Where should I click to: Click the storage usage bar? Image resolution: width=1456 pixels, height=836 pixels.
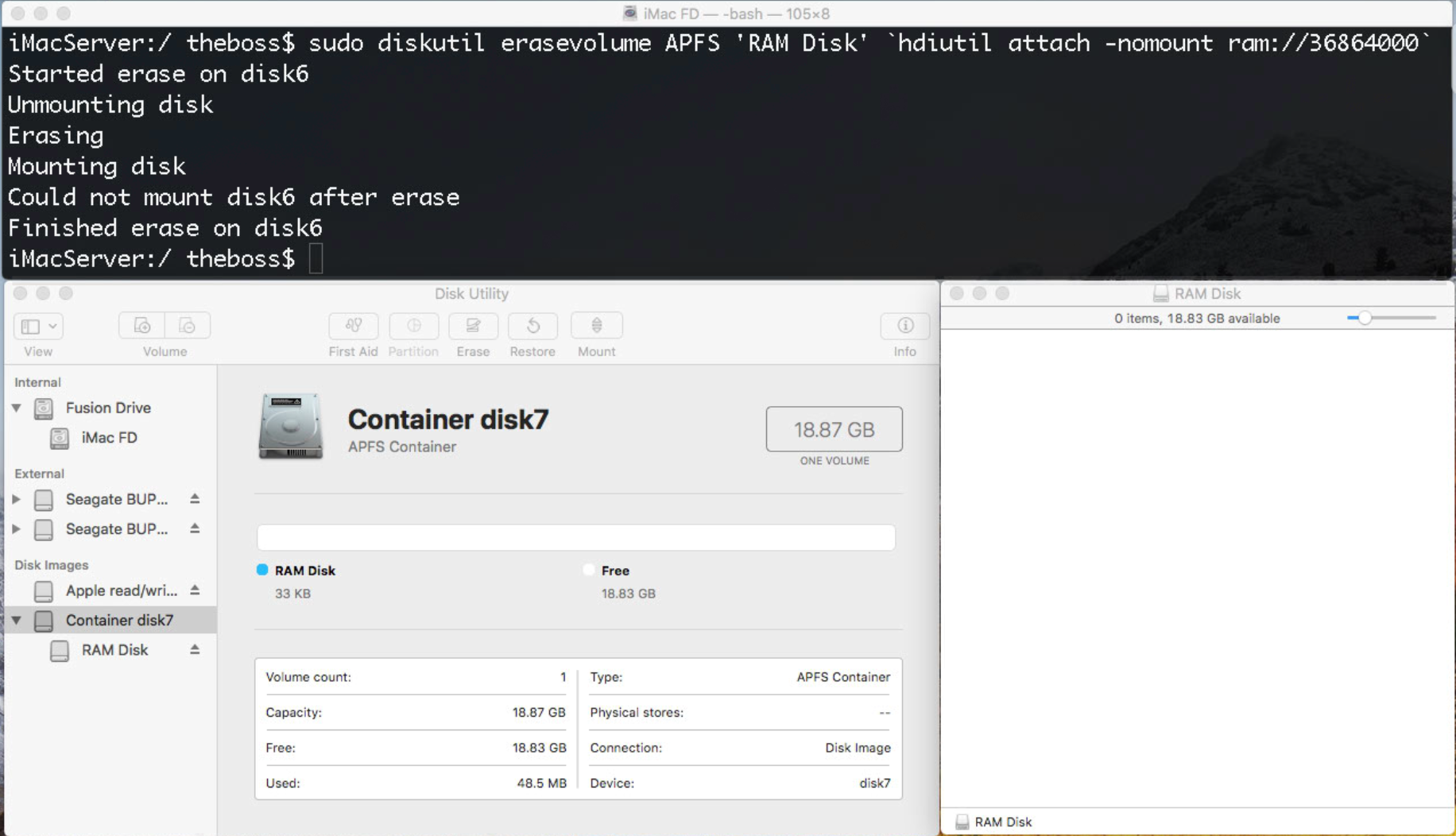click(x=576, y=537)
